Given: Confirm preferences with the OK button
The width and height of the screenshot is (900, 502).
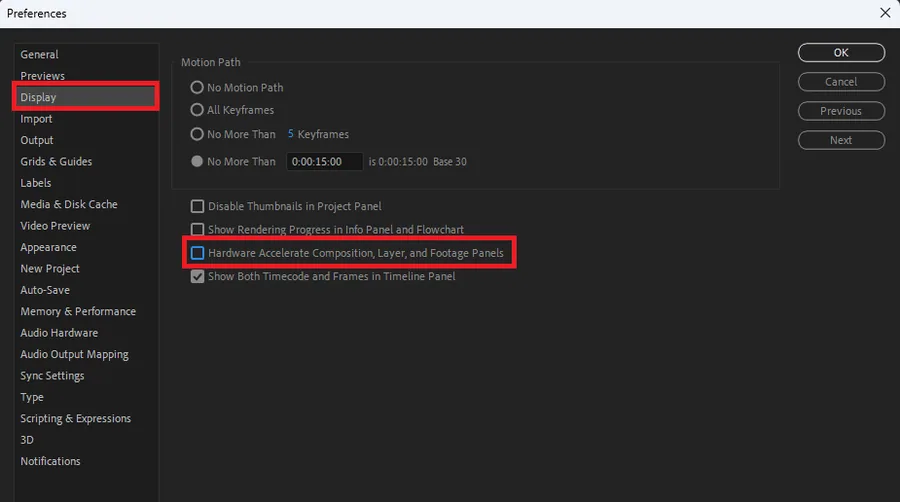Looking at the screenshot, I should click(841, 53).
